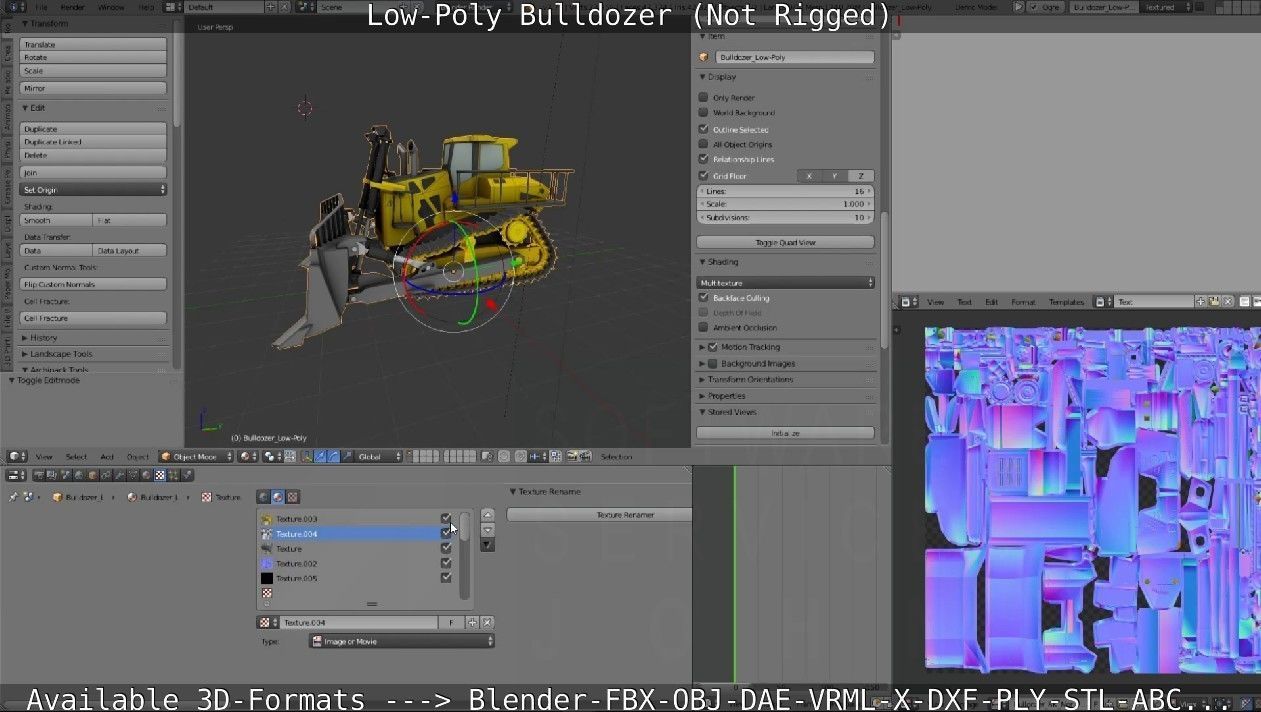Toggle Grid Floor checkbox
Image resolution: width=1261 pixels, height=712 pixels.
tap(704, 175)
